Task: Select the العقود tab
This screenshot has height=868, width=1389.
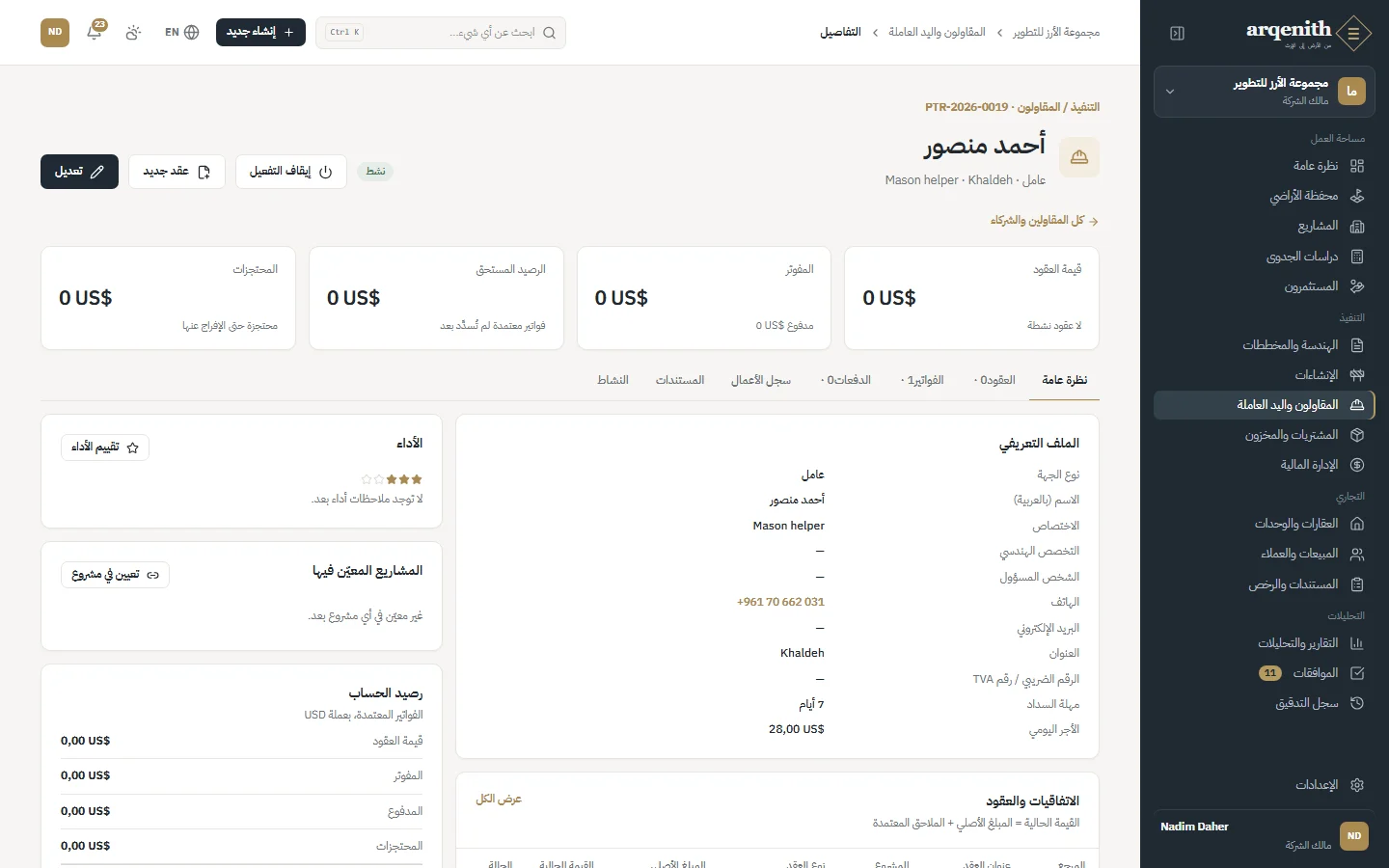Action: 994,380
